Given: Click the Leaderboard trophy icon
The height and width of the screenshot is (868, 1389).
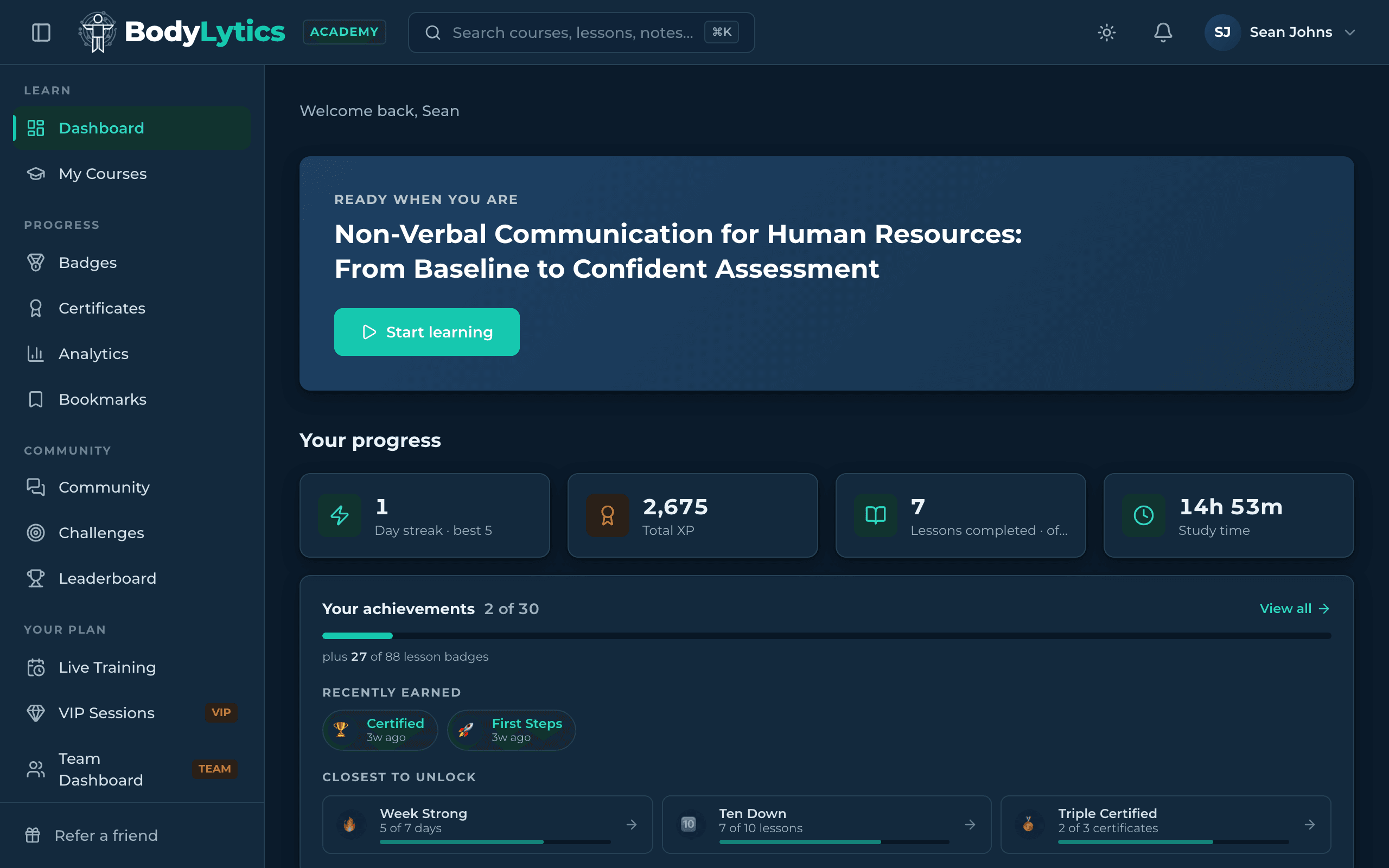Looking at the screenshot, I should click(x=36, y=578).
